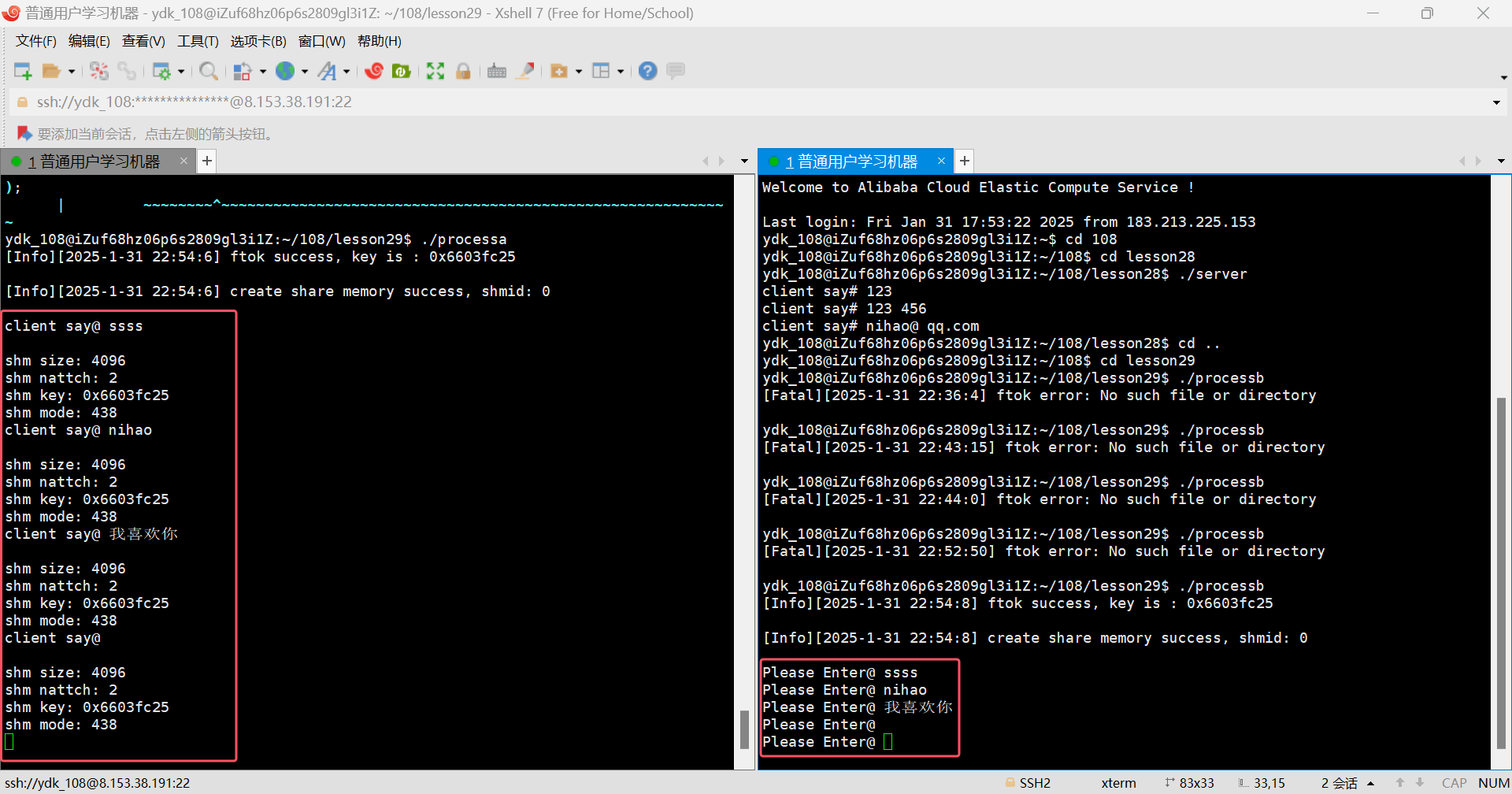This screenshot has height=794, width=1512.
Task: Click the Highlight marker pen icon
Action: coord(525,71)
